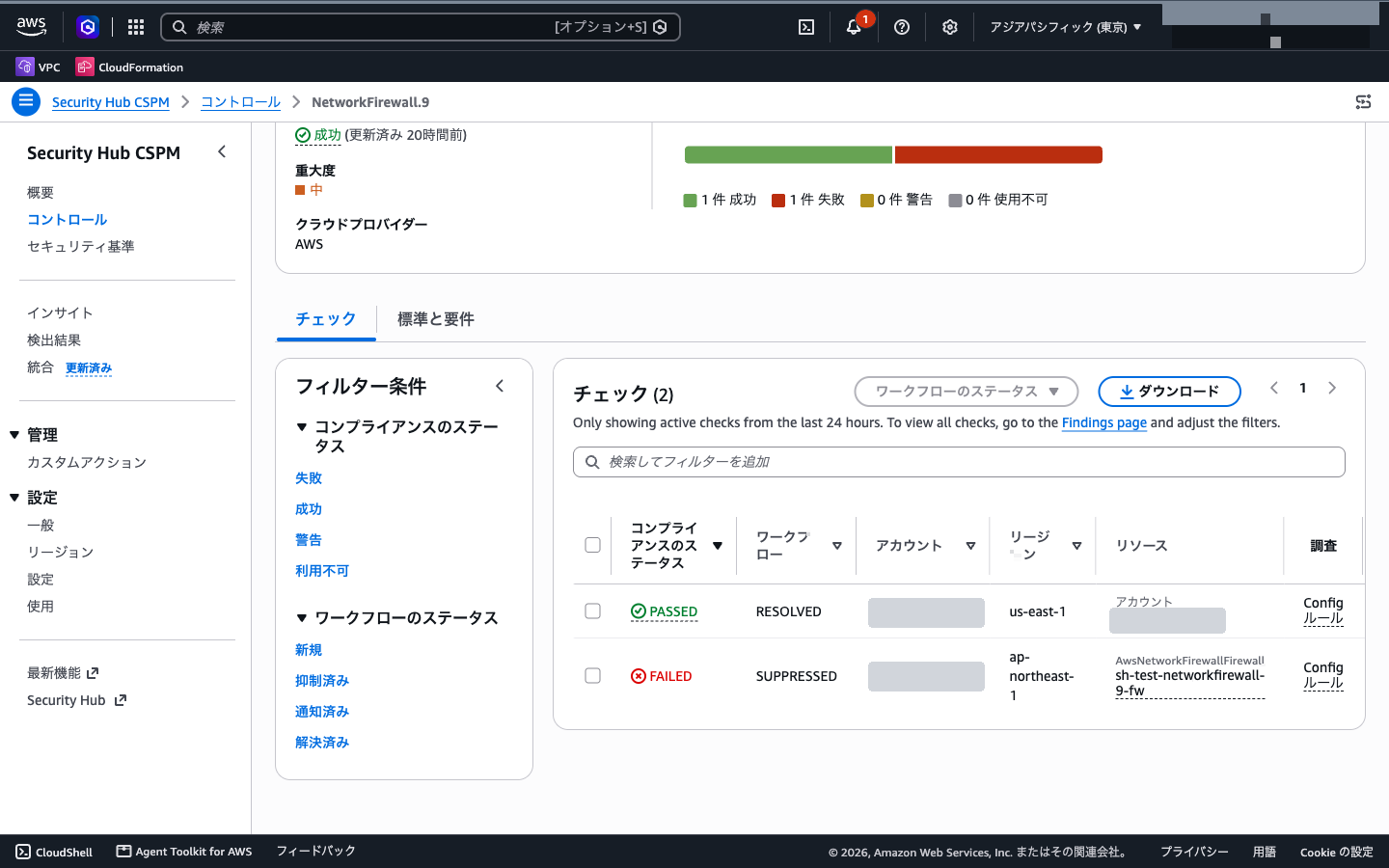Focus the 検索してフィルターを追加 field
Viewport: 1389px width, 868px height.
pyautogui.click(x=959, y=462)
